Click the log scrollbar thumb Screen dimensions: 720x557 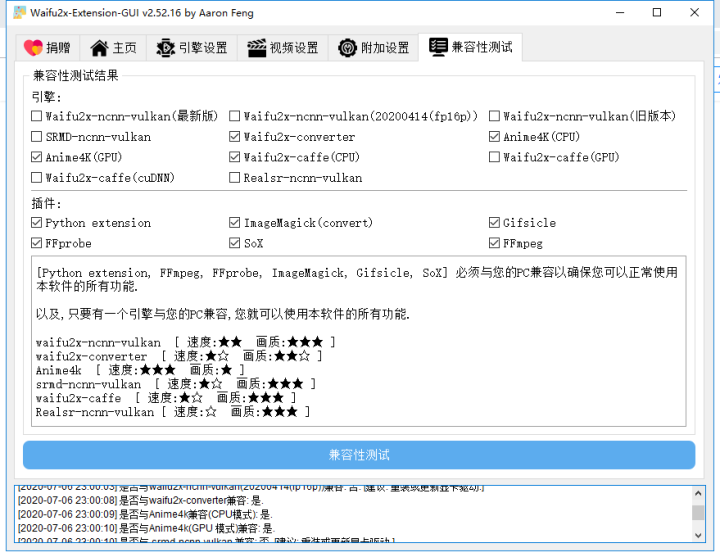click(698, 512)
